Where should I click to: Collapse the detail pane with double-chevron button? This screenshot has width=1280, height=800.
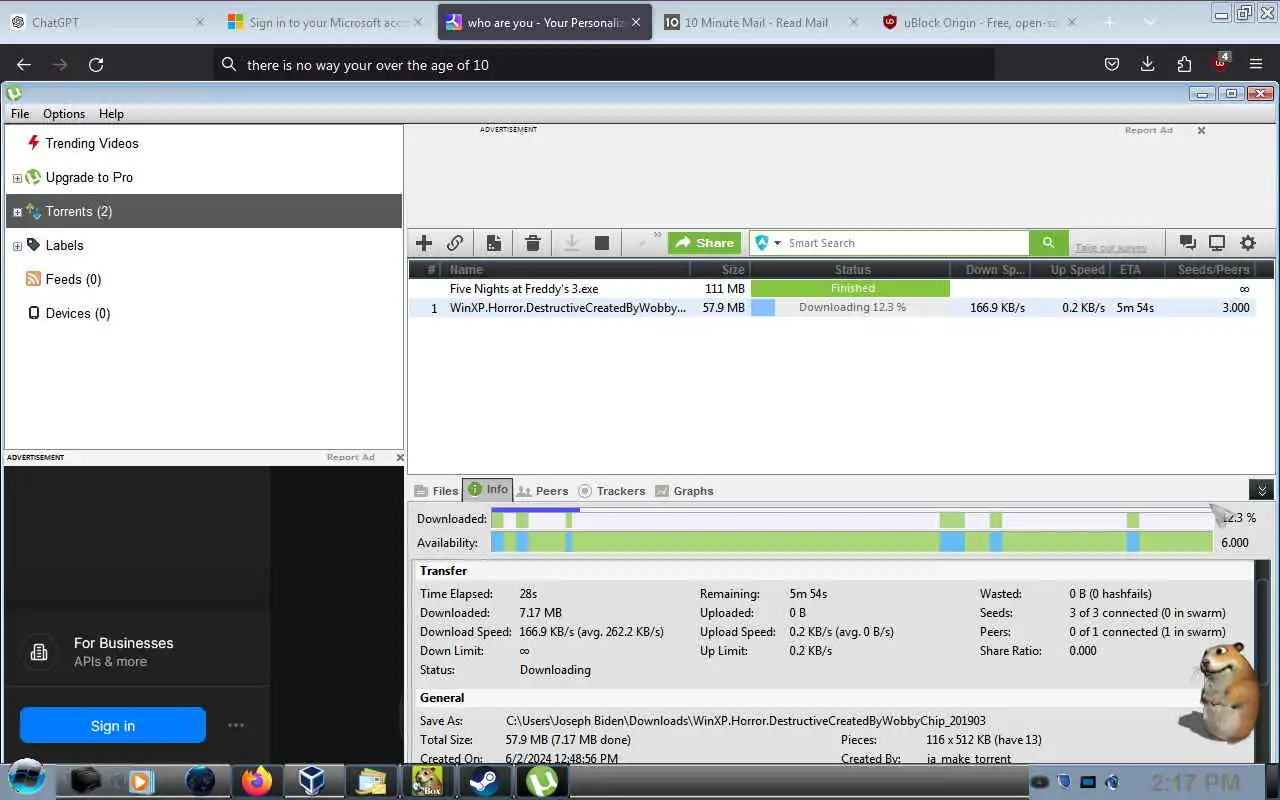pos(1262,489)
